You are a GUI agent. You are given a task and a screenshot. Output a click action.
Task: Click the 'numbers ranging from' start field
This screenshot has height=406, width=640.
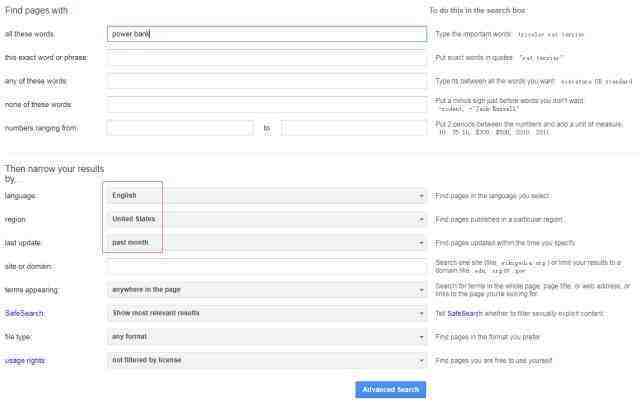point(180,128)
